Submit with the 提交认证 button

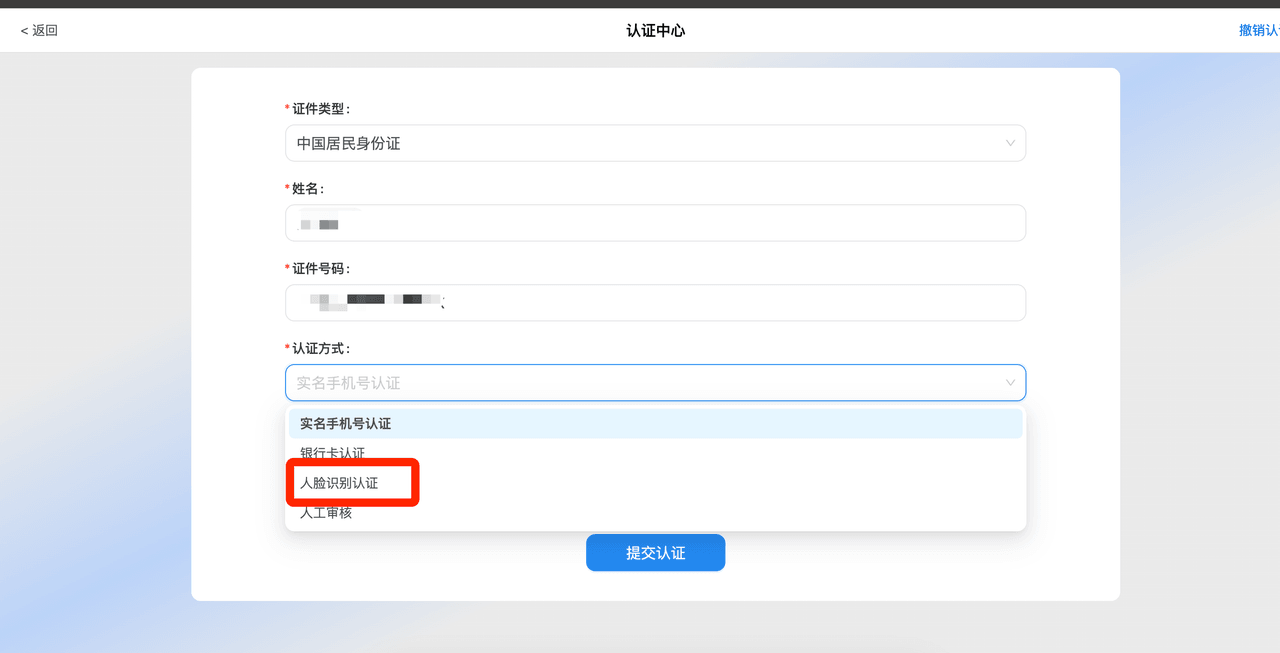pos(655,553)
